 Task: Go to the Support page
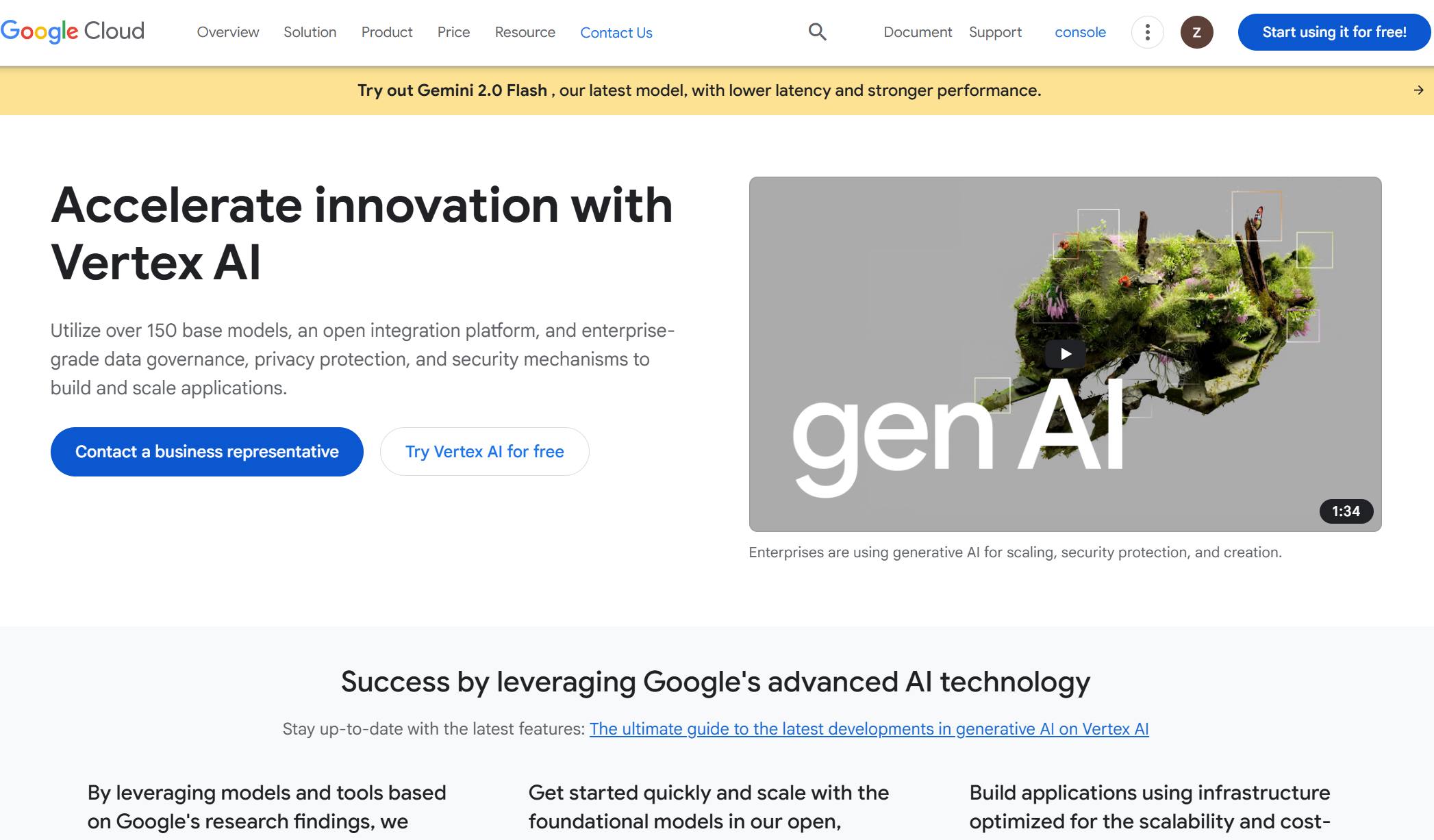pyautogui.click(x=994, y=32)
